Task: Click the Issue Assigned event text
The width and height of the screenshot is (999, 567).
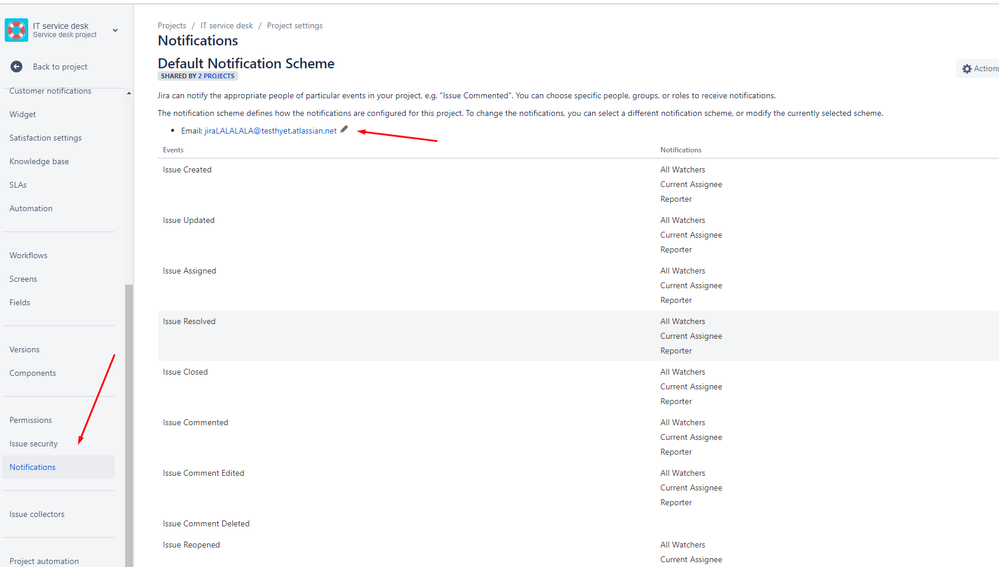Action: click(189, 271)
